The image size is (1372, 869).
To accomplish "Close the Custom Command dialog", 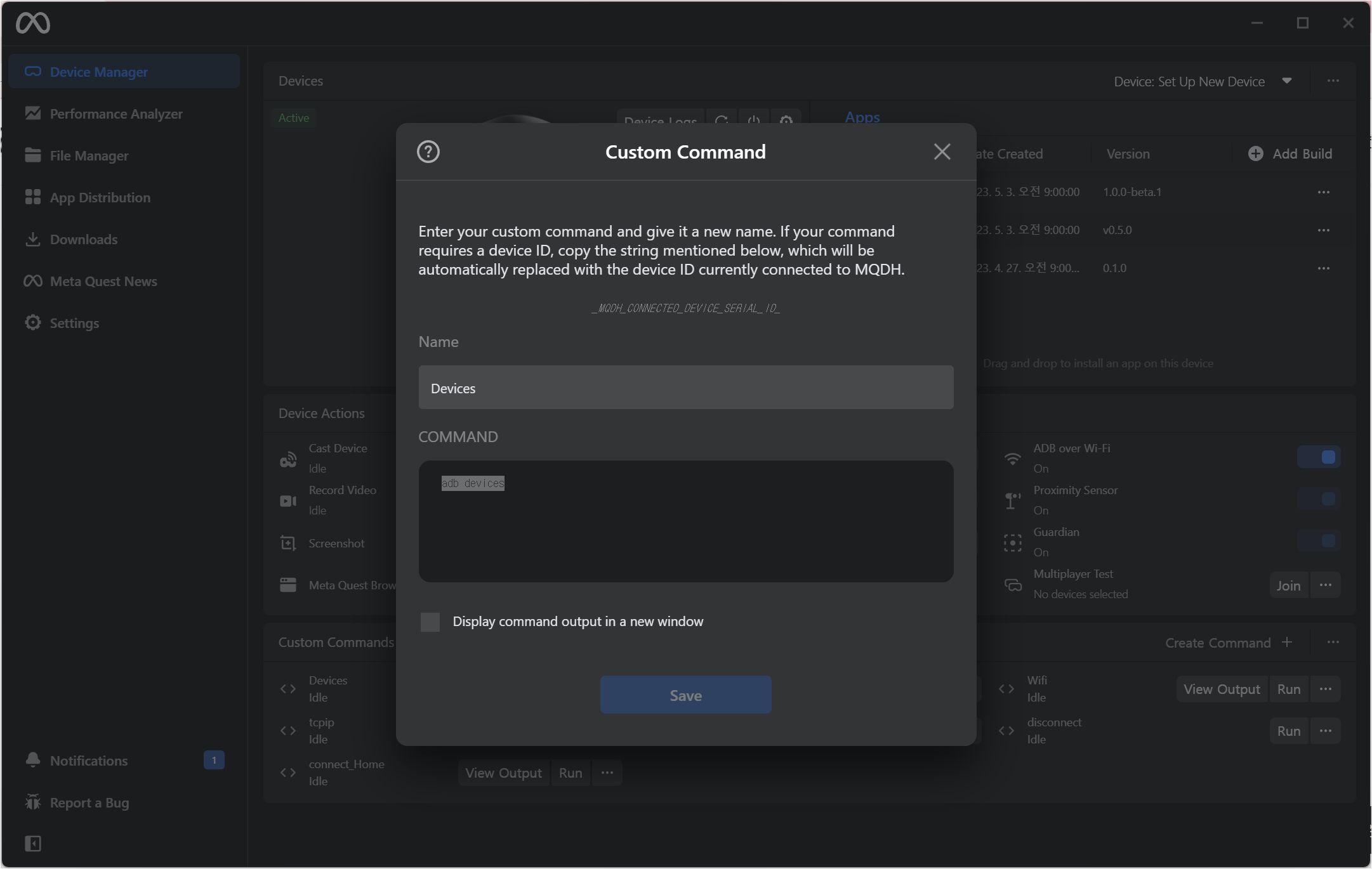I will [942, 152].
